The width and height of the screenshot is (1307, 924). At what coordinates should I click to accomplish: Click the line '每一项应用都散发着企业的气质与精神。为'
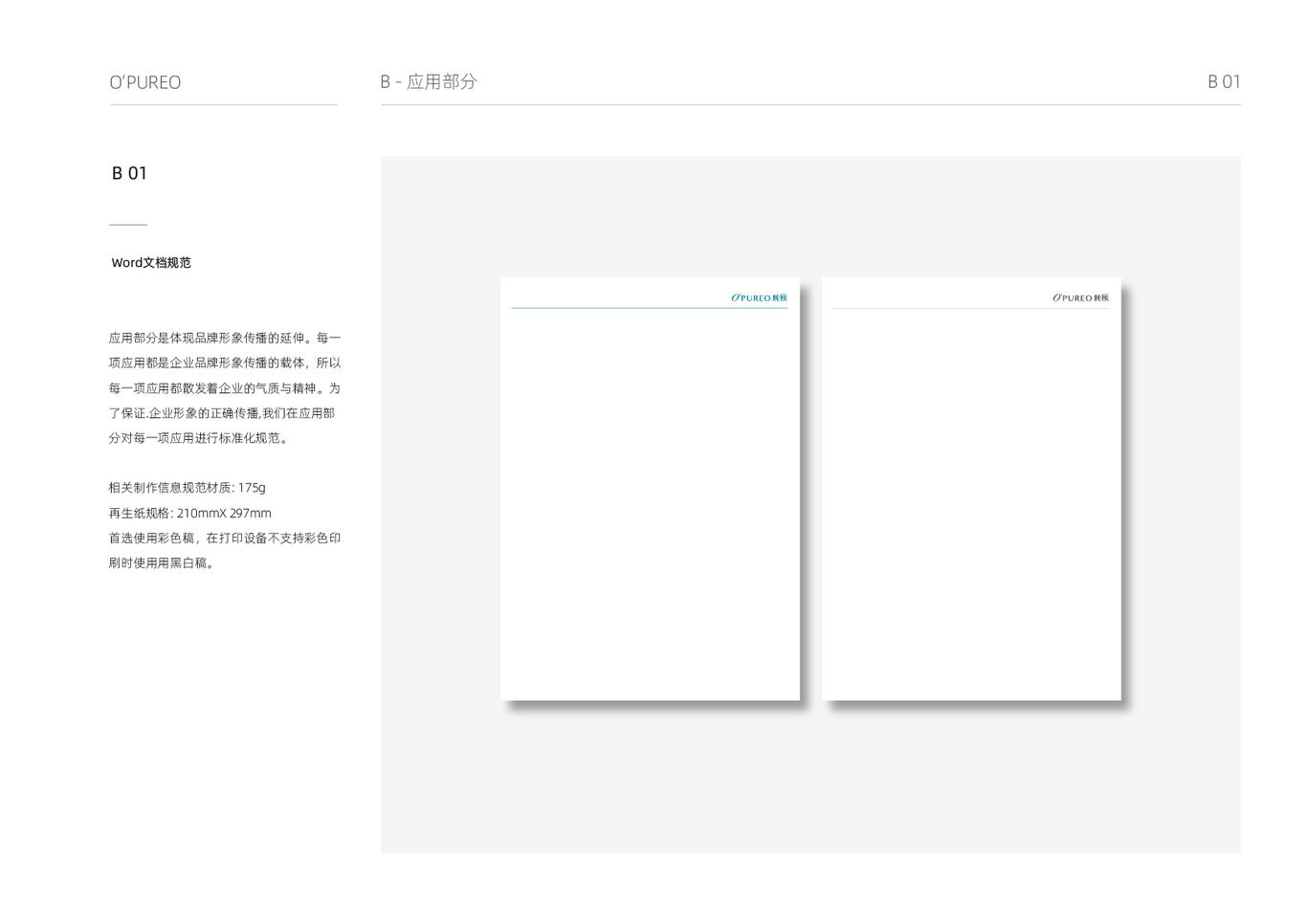[225, 388]
